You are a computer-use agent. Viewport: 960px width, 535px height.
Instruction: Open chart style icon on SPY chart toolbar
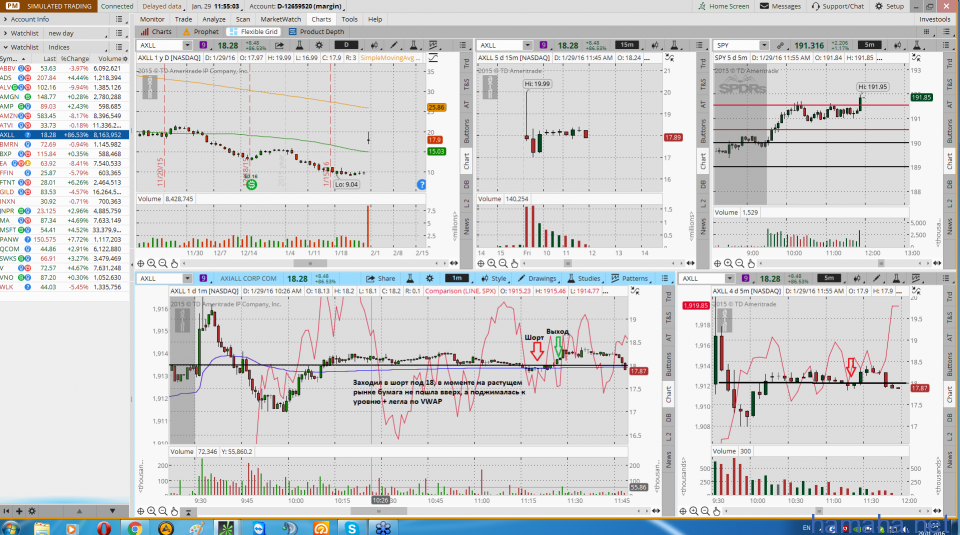[x=898, y=45]
